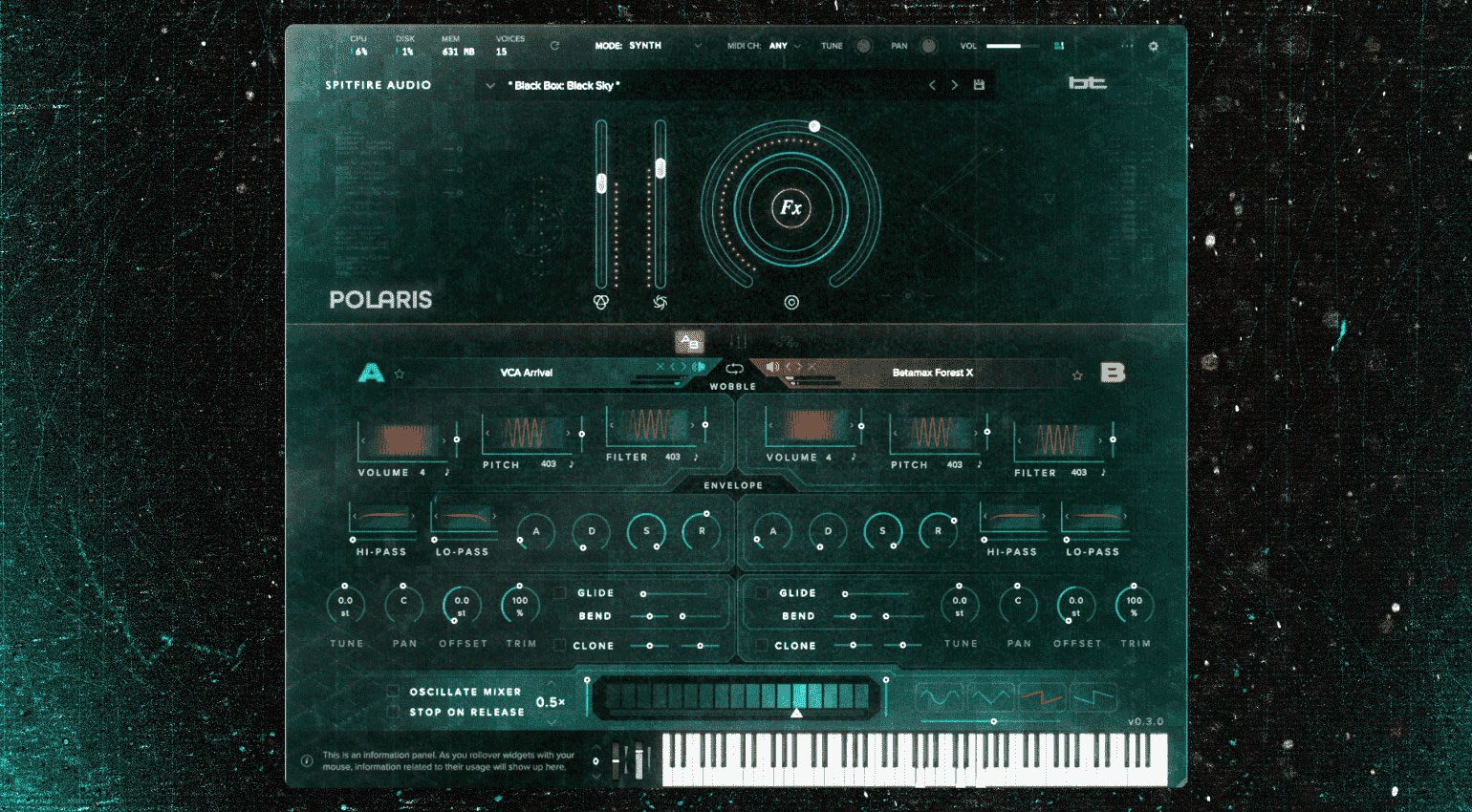The image size is (1472, 812).
Task: Click the bt logo
Action: pos(1088,83)
